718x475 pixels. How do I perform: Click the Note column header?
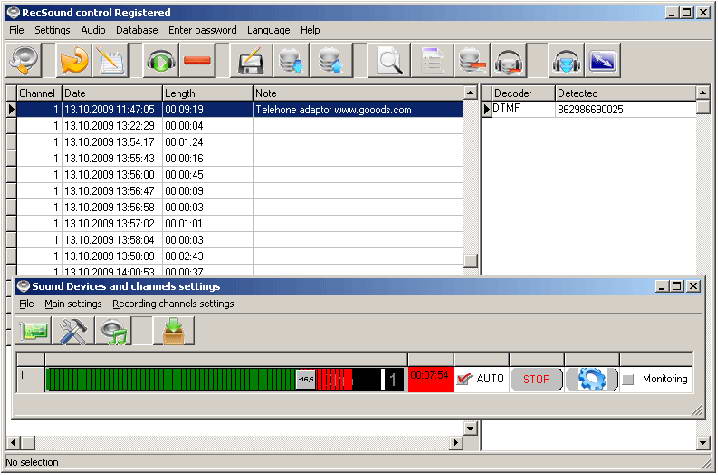(x=359, y=93)
